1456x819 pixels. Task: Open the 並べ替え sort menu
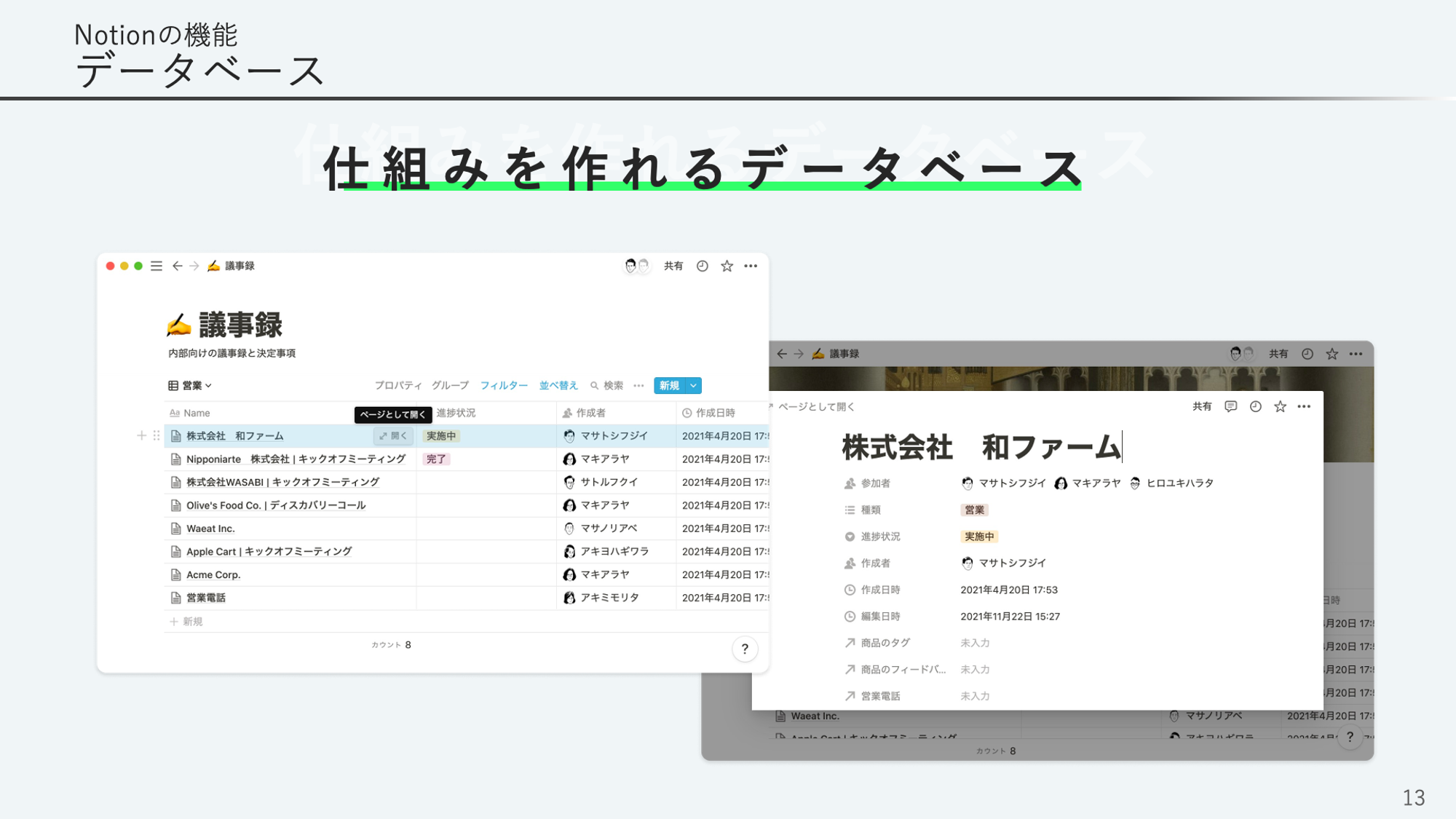tap(558, 385)
